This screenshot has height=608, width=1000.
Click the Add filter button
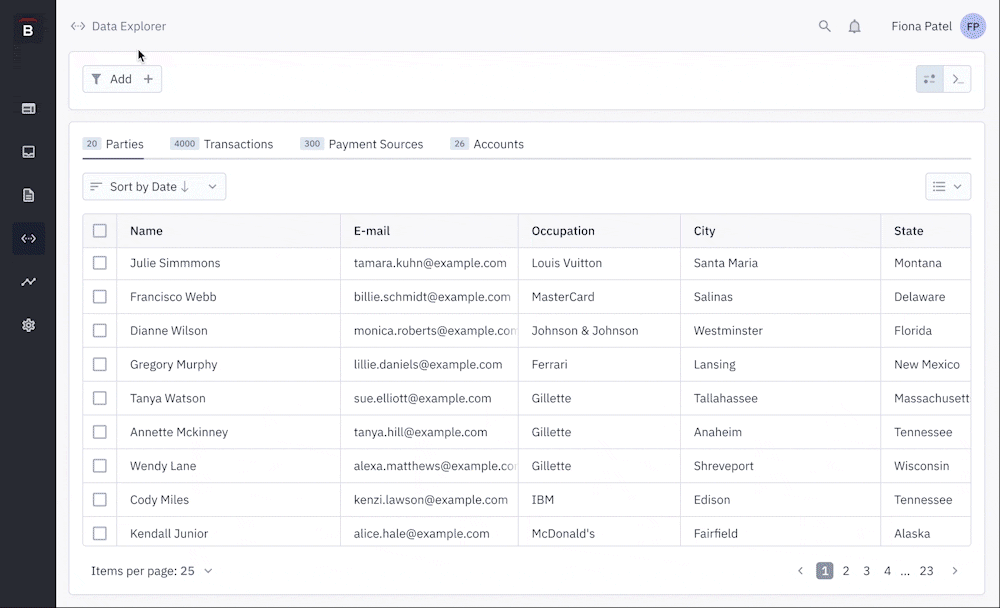pos(122,79)
